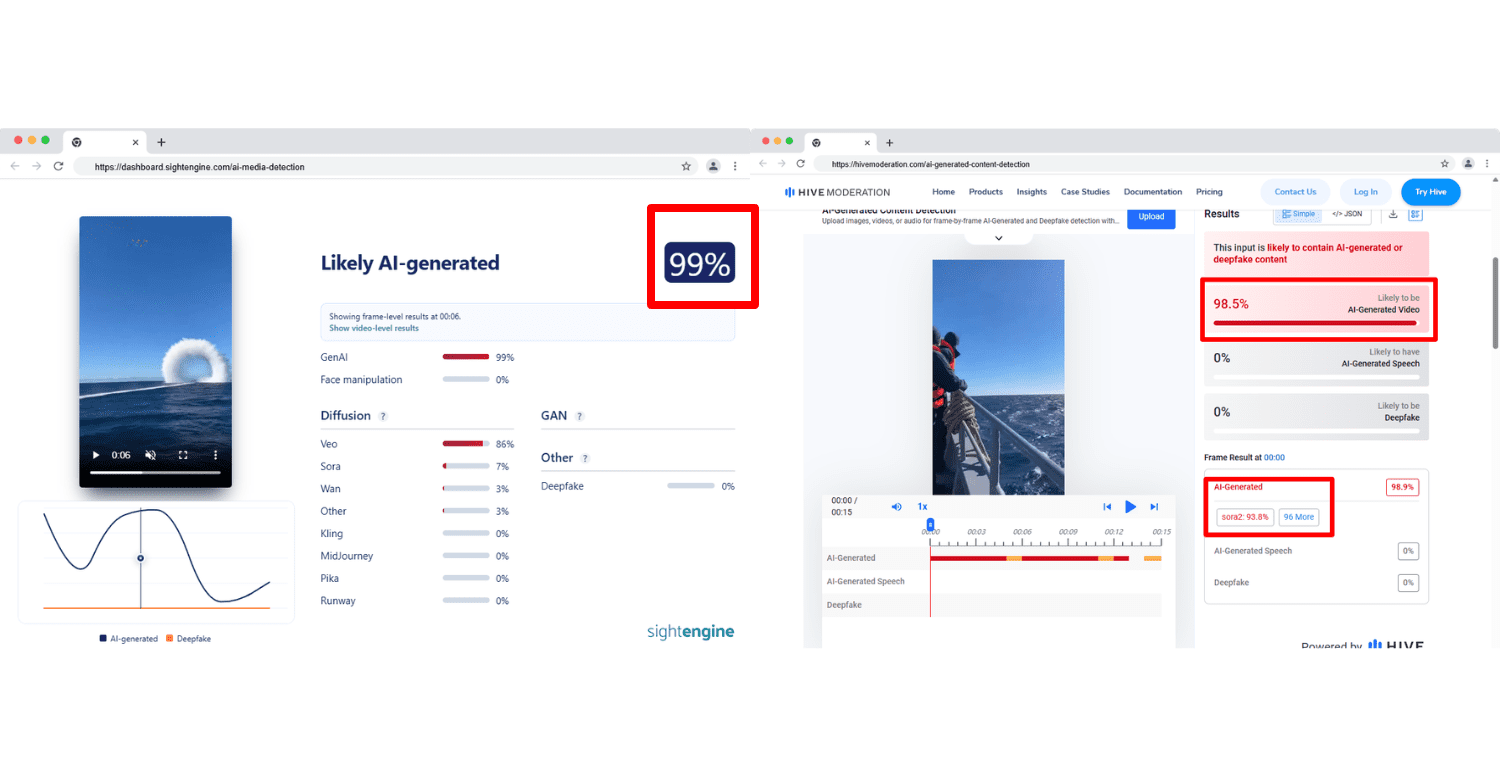Screen dimensions: 1500x776
Task: Open the Sightengine video's three-dot options
Action: coord(215,455)
